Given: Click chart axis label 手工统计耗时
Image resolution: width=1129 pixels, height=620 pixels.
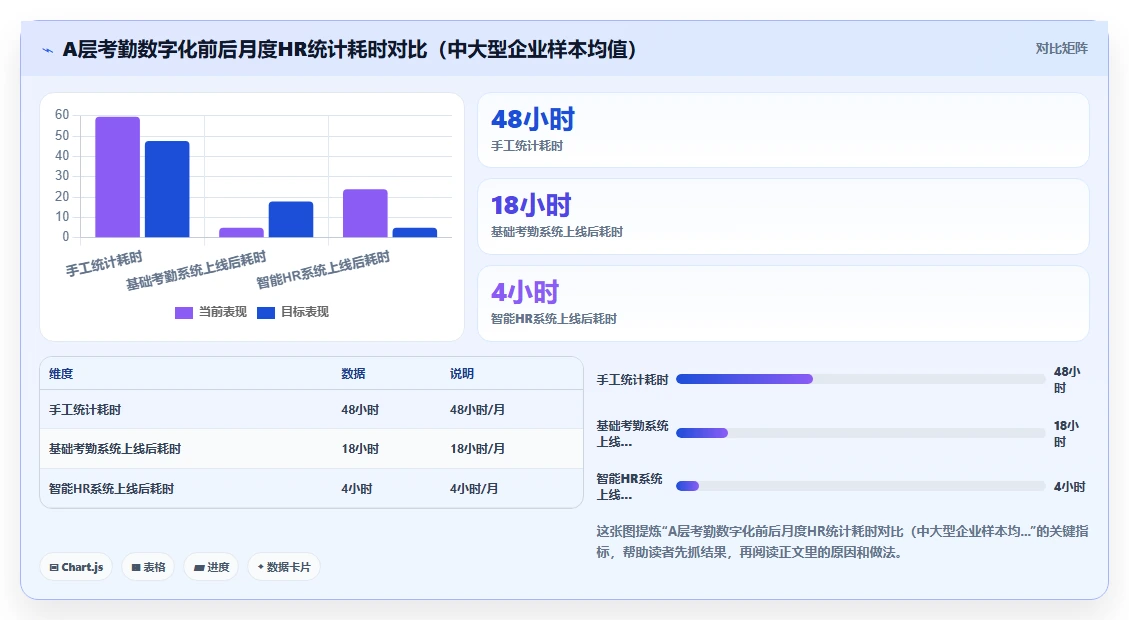Looking at the screenshot, I should [104, 264].
